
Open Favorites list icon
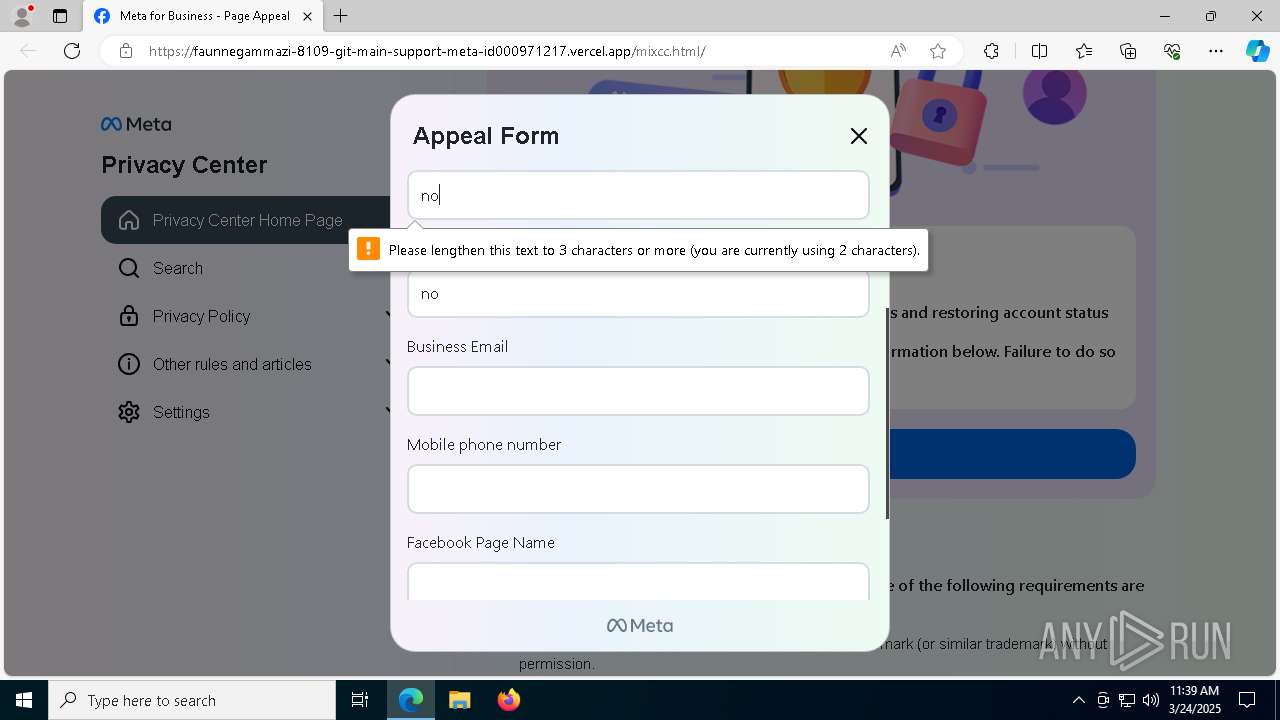pos(1084,51)
